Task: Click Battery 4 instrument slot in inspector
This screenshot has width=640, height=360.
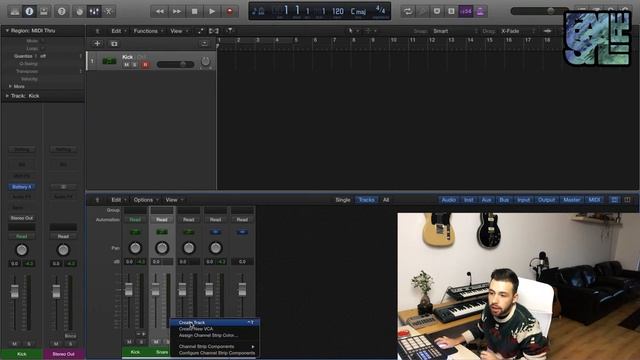Action: [x=22, y=187]
